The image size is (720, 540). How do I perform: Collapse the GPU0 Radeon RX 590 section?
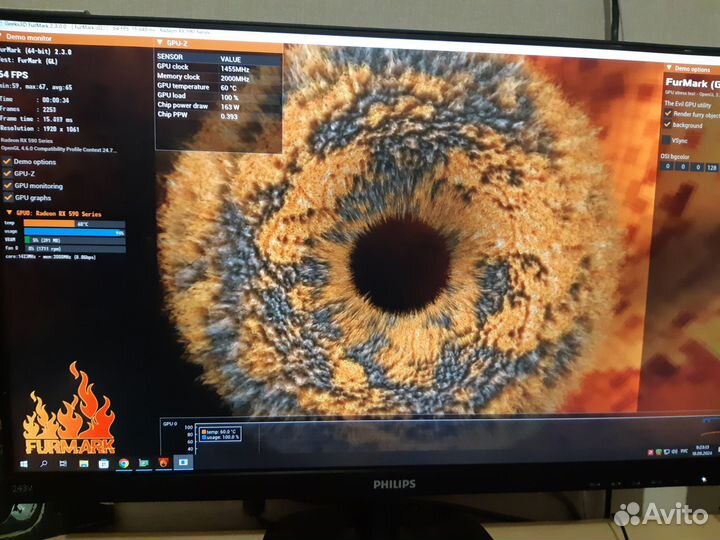click(7, 212)
